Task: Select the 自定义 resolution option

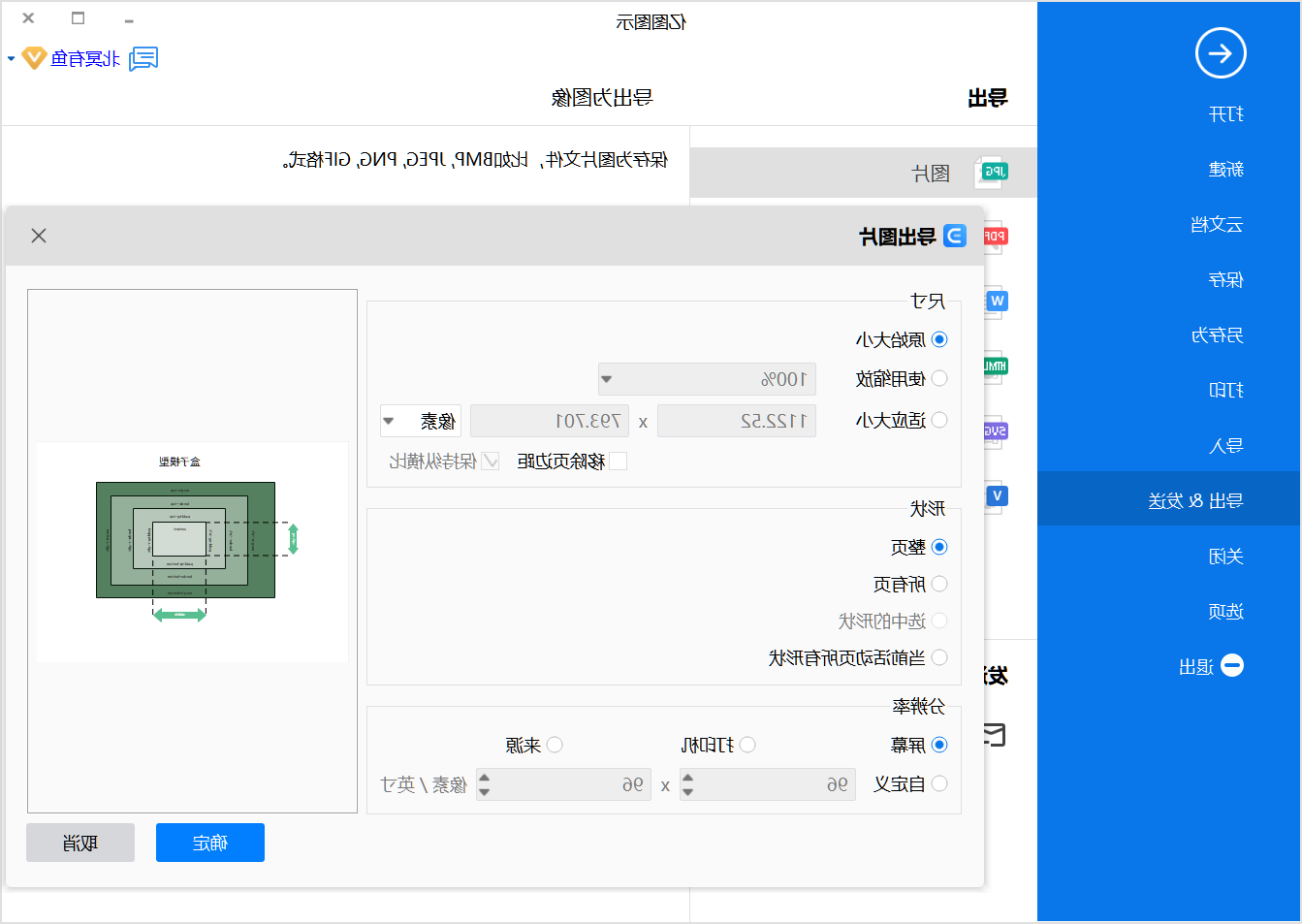Action: (939, 783)
